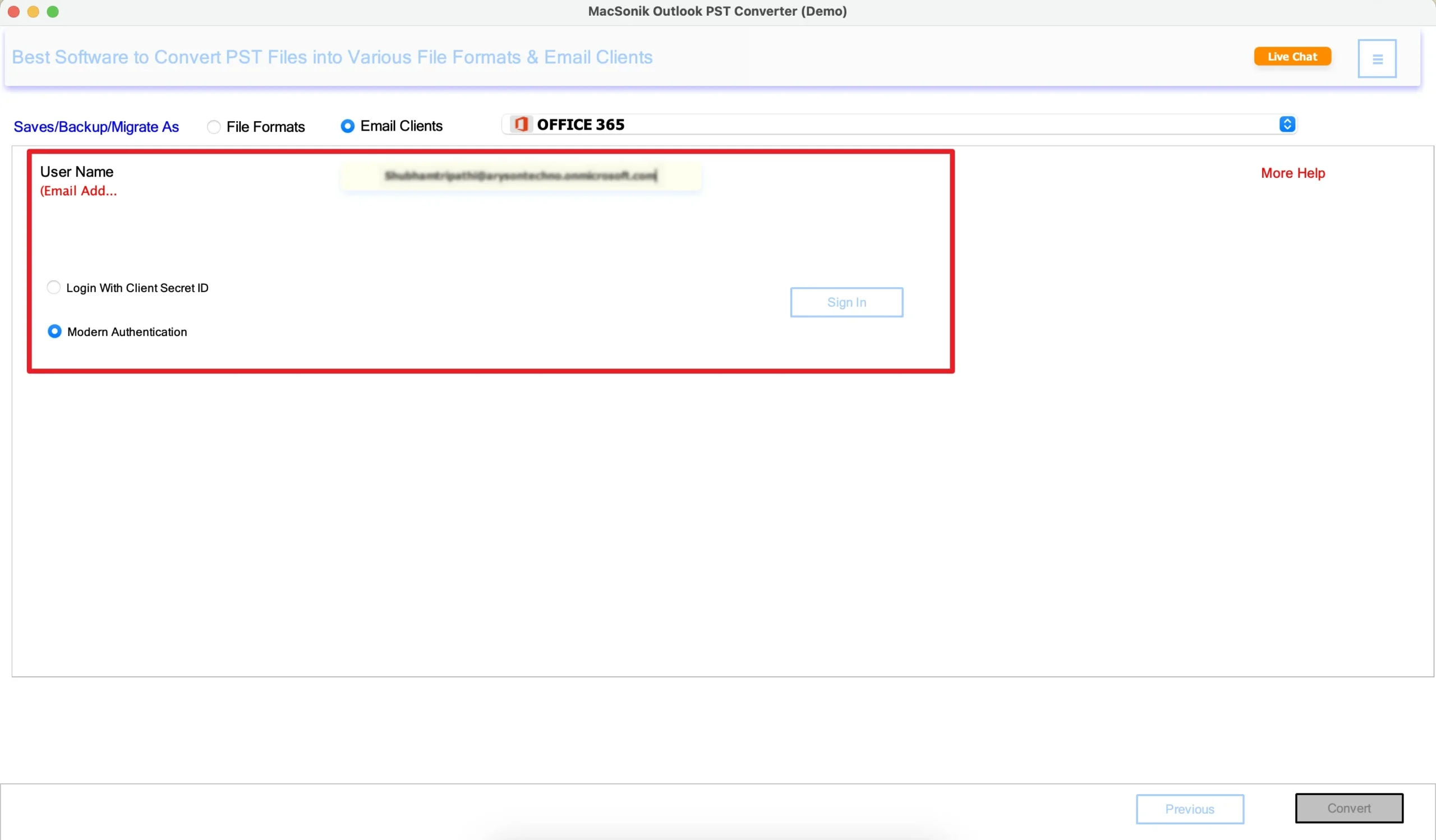Screen dimensions: 1436x840
Task: Open the hamburger menu icon
Action: (1377, 58)
